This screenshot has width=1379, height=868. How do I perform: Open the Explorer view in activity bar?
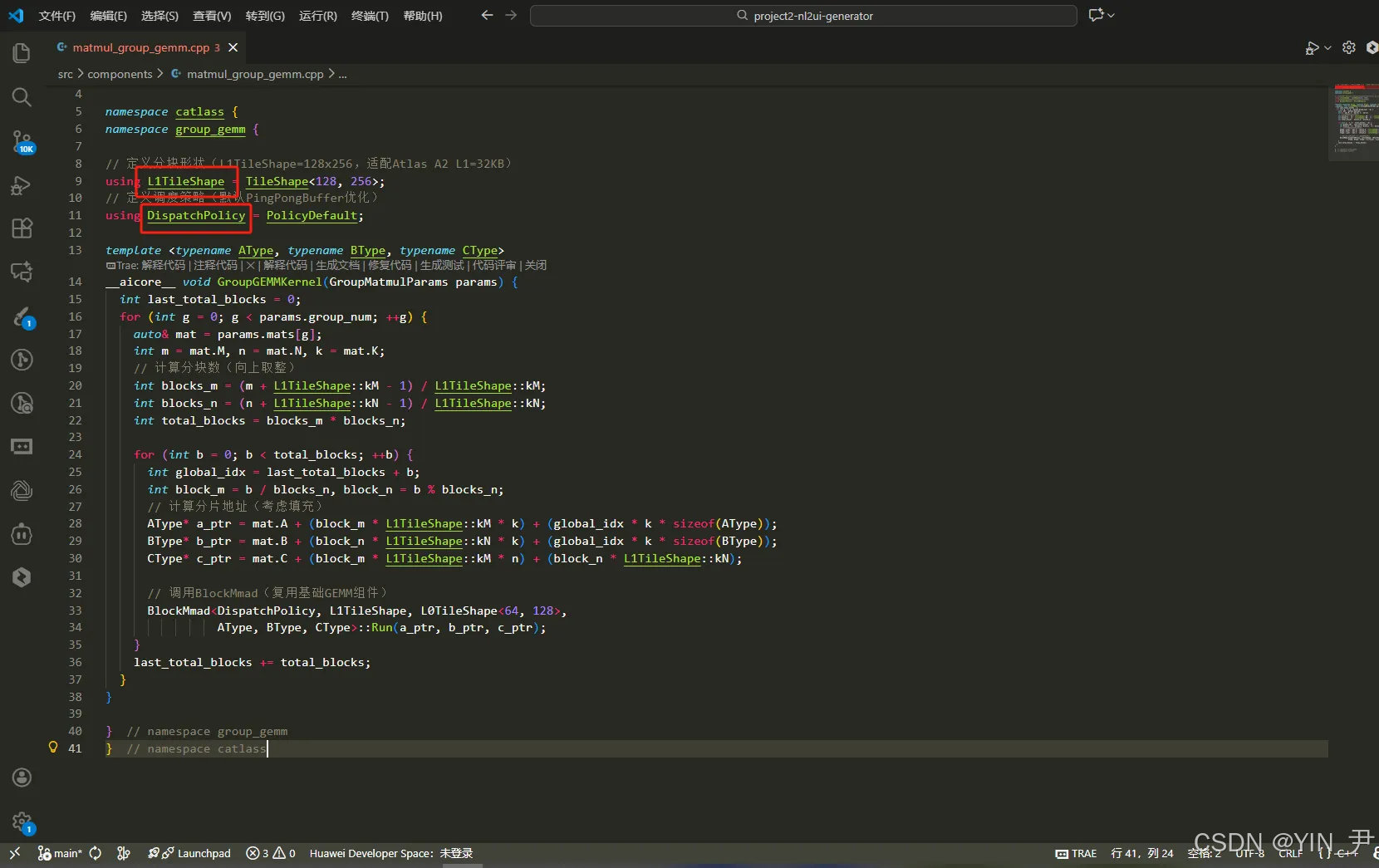point(22,53)
